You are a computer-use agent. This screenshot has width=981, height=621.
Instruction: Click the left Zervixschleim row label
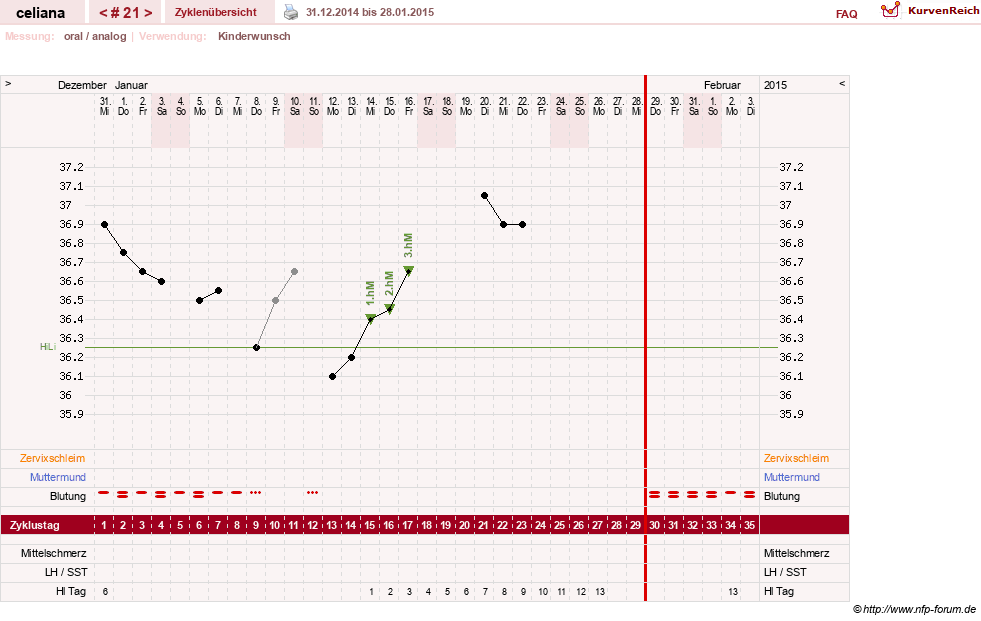53,458
